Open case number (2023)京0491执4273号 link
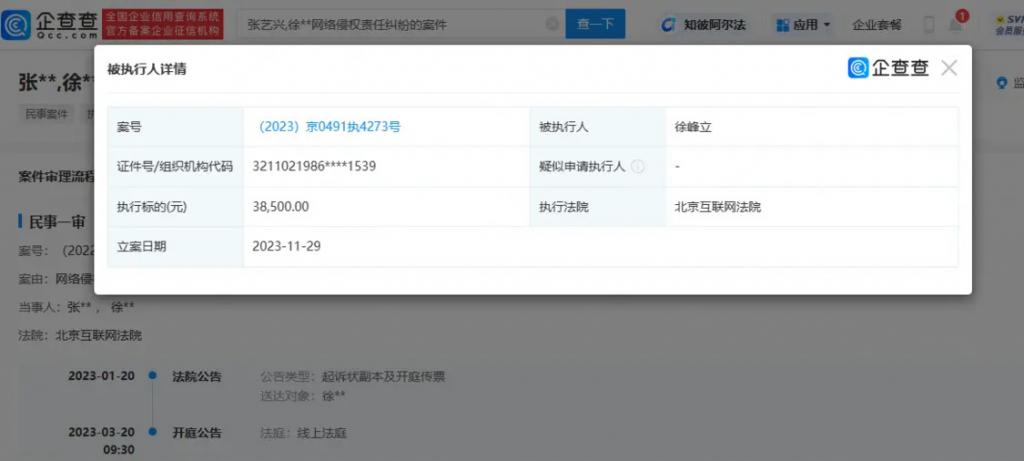The width and height of the screenshot is (1024, 461). 330,127
